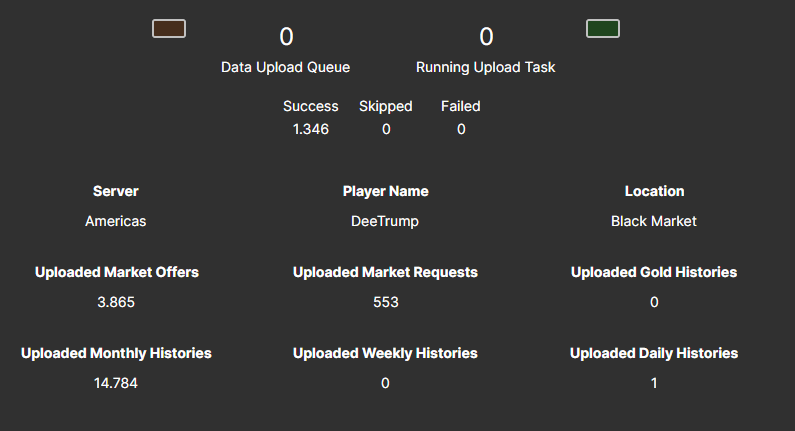Click the Black Market location value

coord(654,221)
